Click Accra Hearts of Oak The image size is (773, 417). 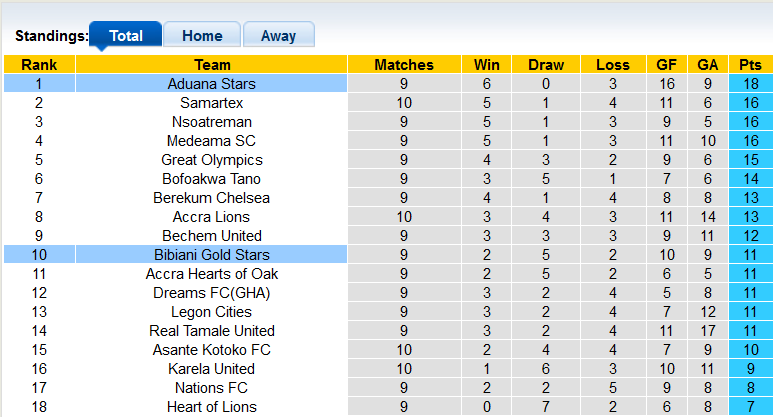pyautogui.click(x=212, y=274)
